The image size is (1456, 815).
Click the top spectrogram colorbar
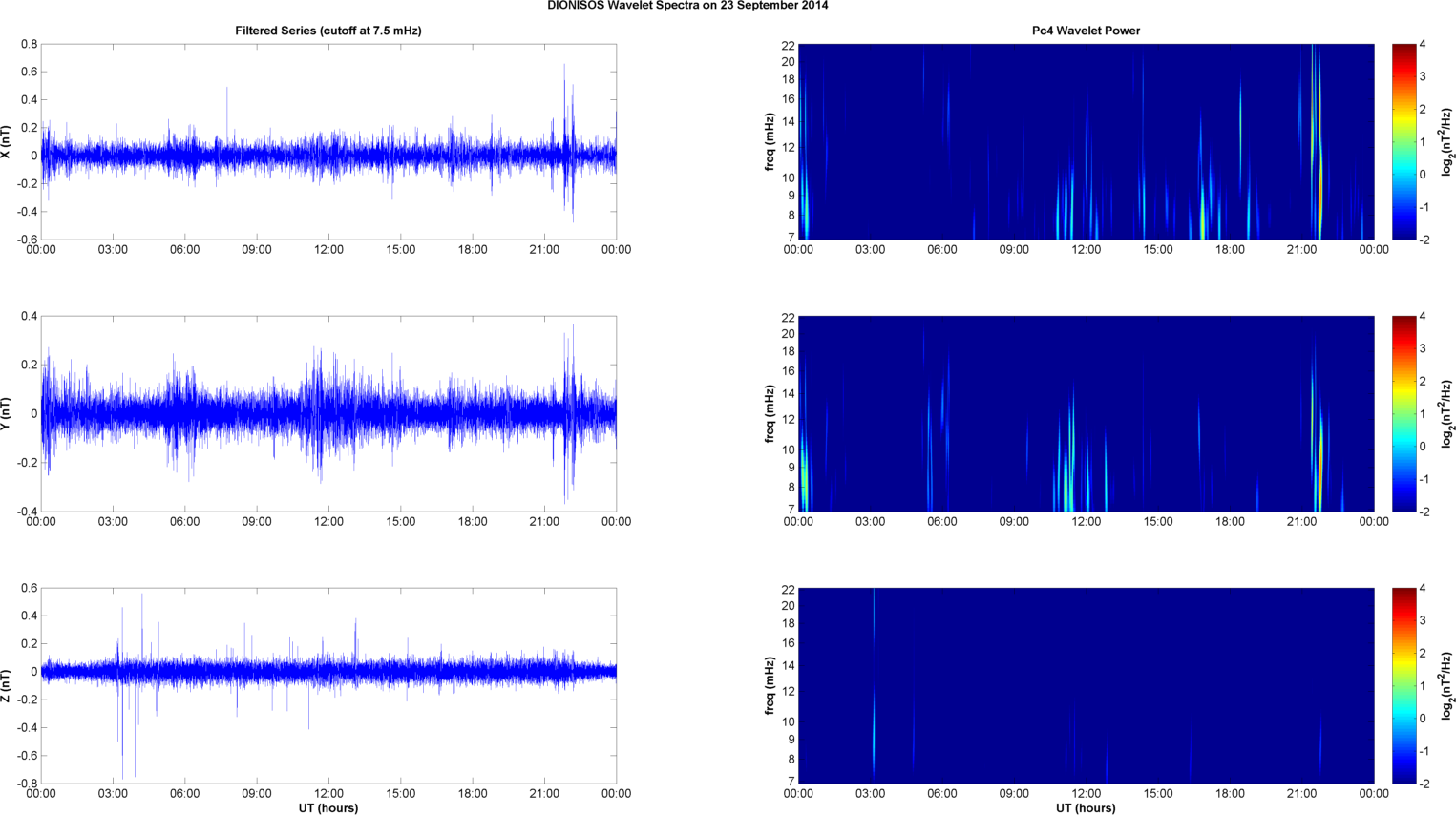tap(1403, 142)
